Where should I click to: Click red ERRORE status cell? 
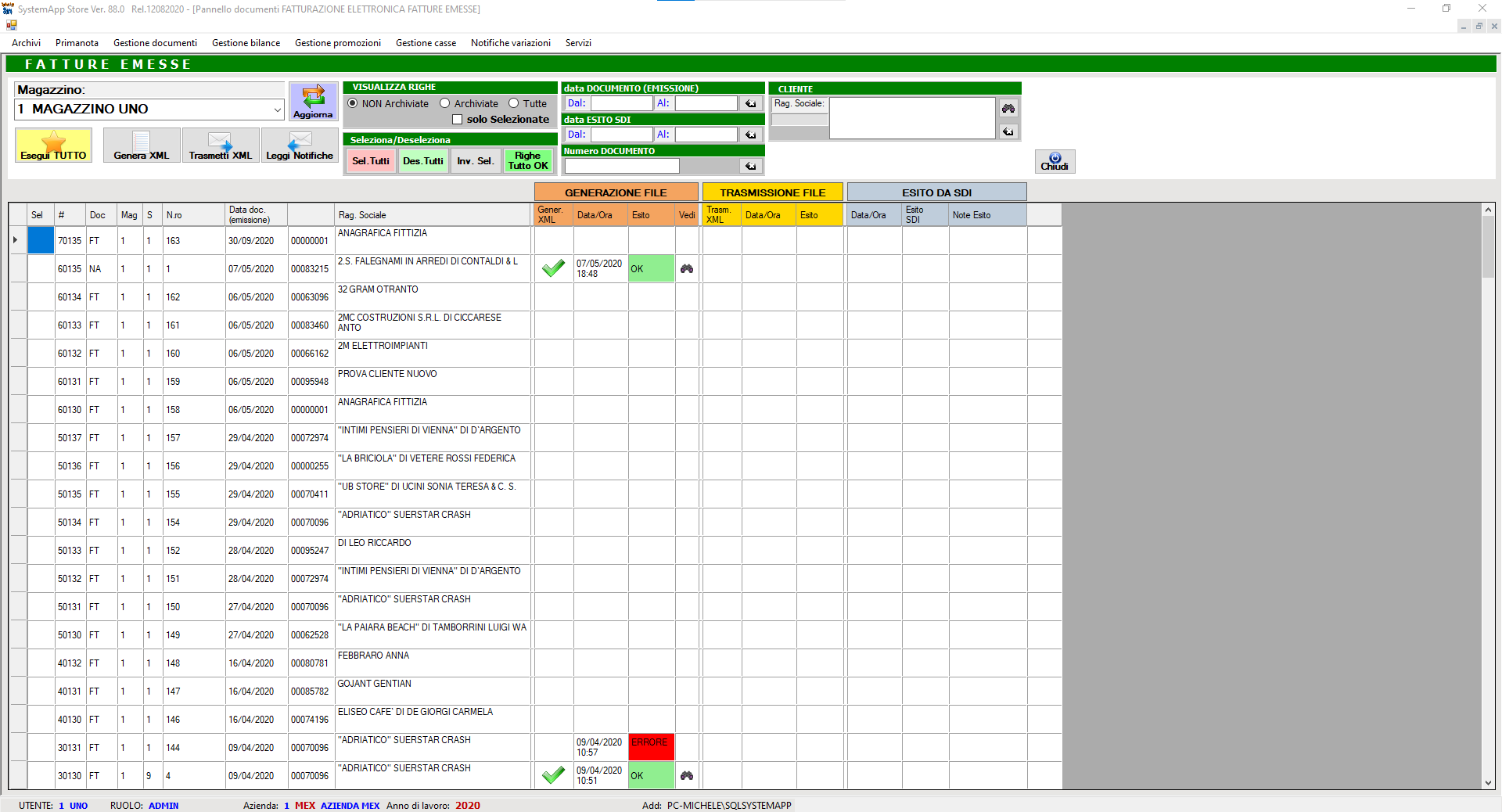(652, 747)
